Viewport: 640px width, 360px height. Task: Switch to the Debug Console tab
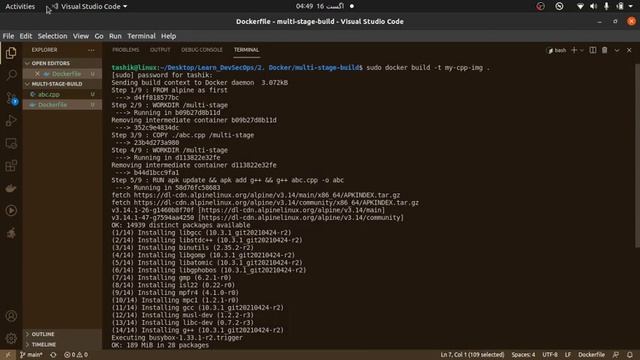(202, 50)
